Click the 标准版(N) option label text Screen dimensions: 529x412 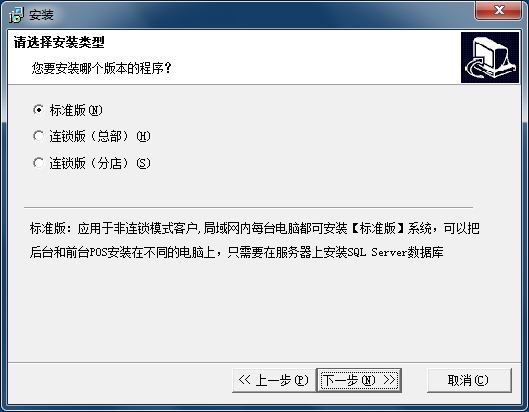76,110
